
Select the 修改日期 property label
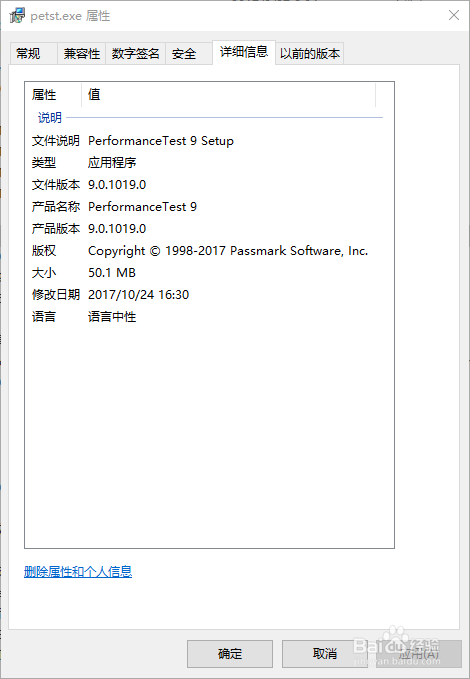click(56, 295)
